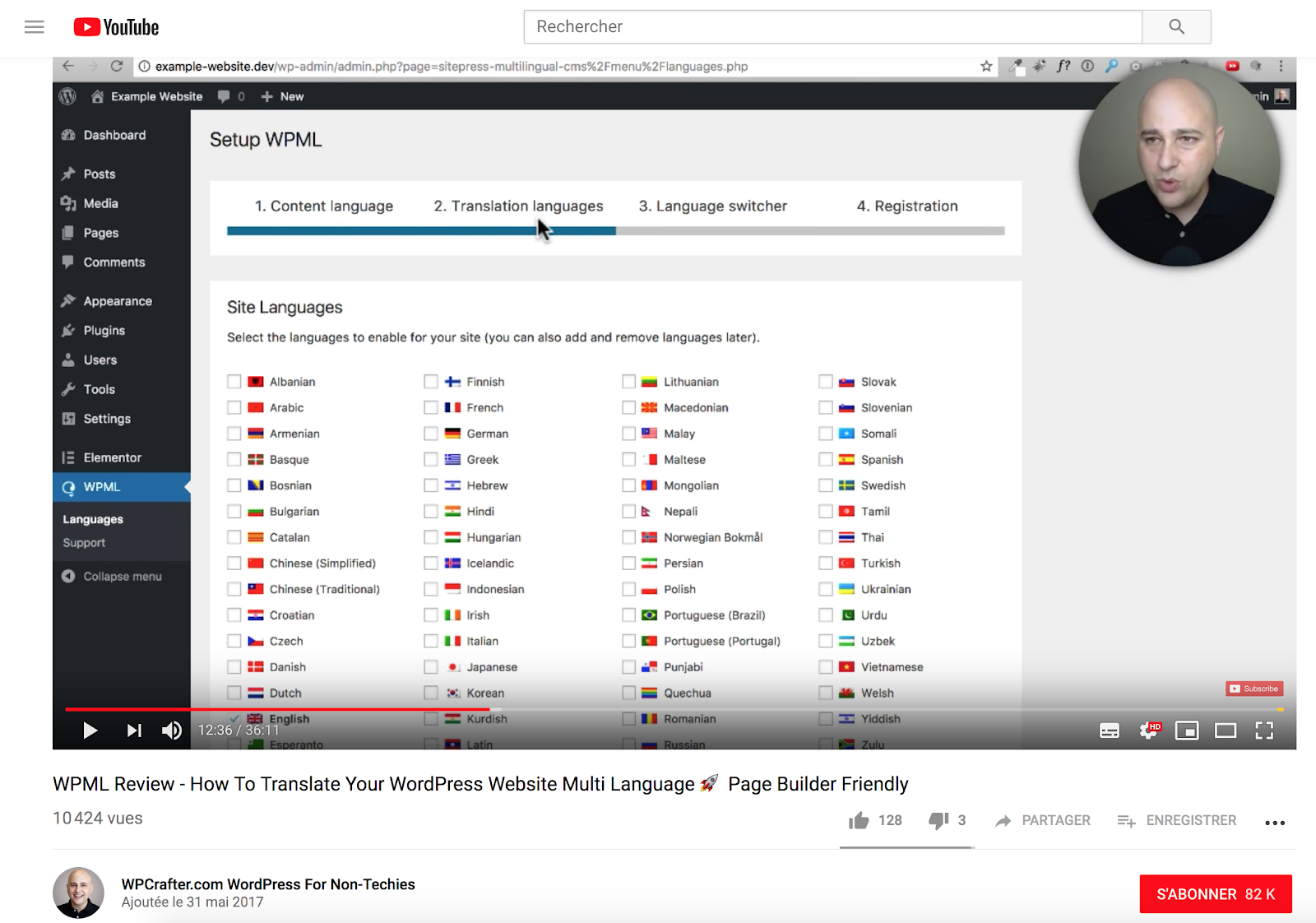Mute the video volume
This screenshot has width=1316, height=923.
click(x=172, y=731)
